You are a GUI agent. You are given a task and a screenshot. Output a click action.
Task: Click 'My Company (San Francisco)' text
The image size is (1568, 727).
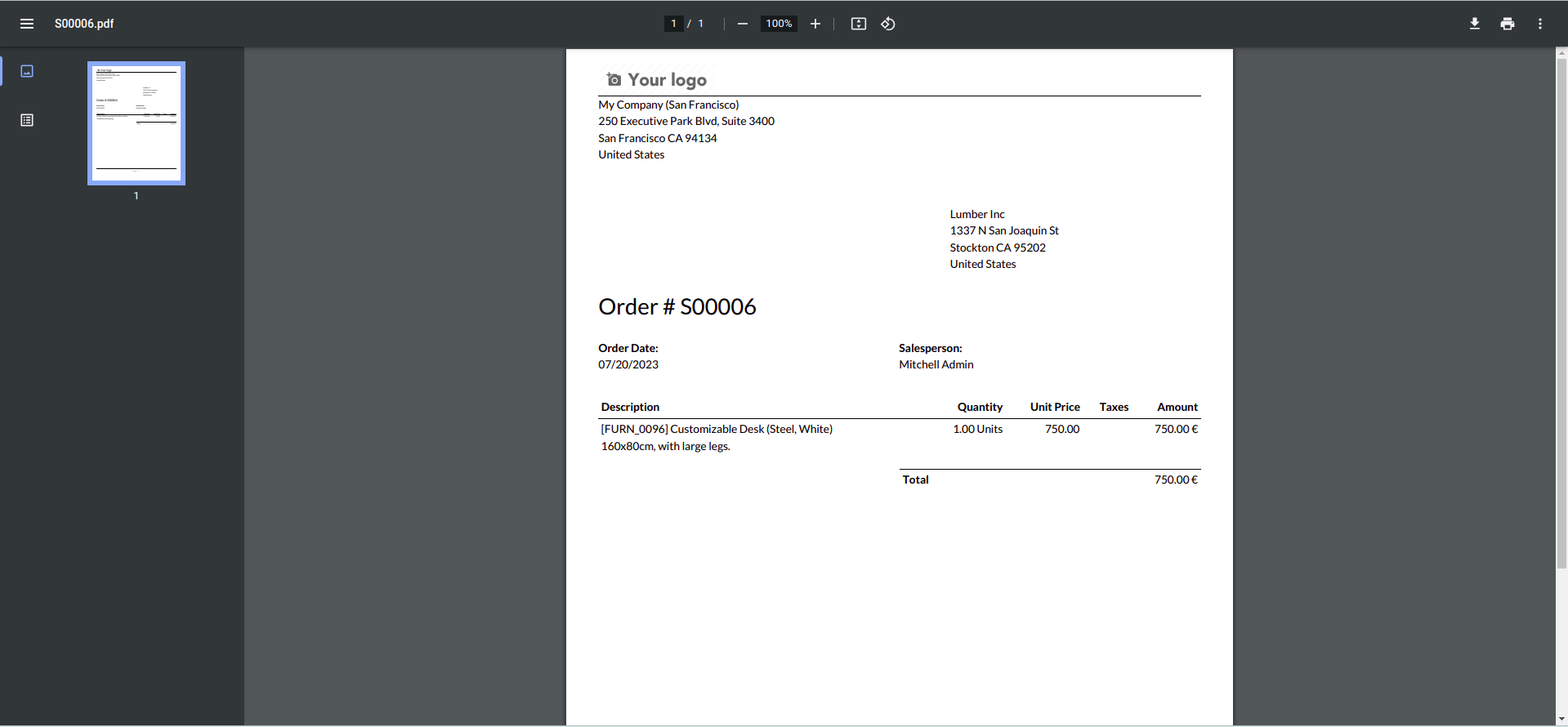click(x=668, y=105)
